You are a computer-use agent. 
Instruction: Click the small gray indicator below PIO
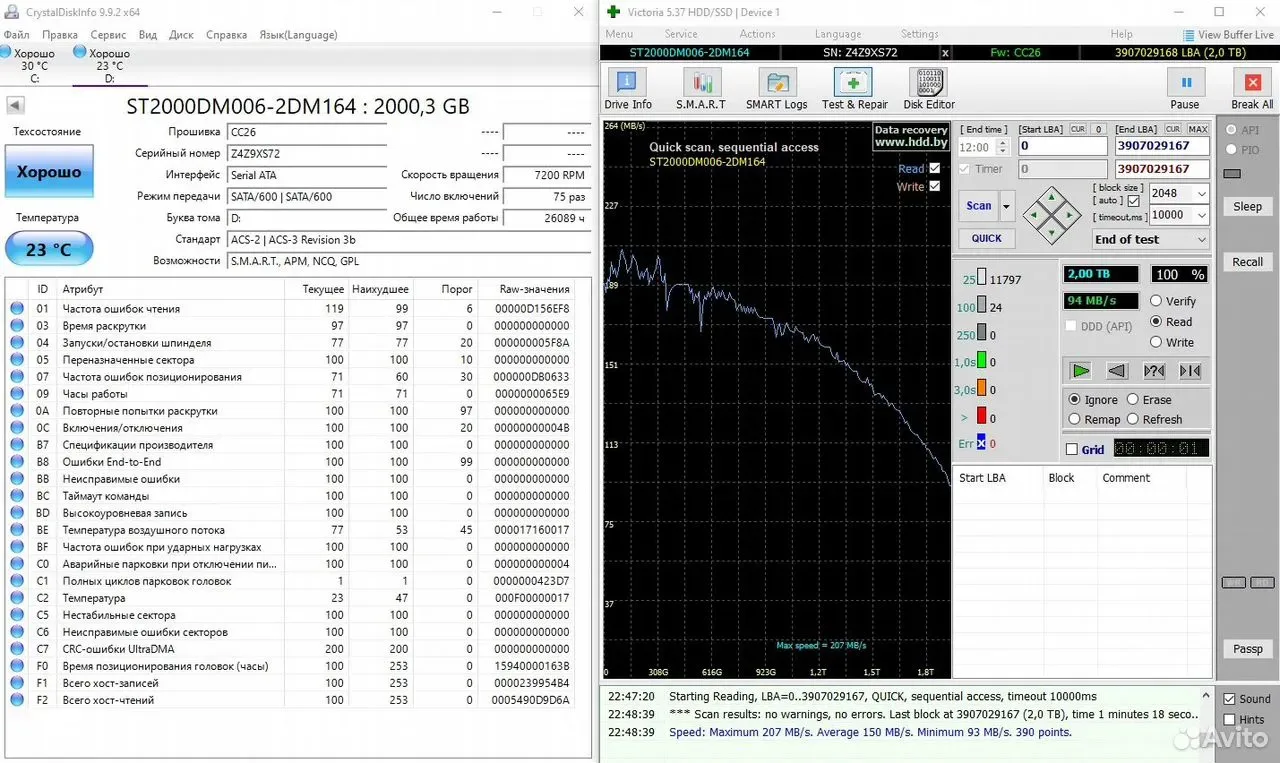[1232, 173]
